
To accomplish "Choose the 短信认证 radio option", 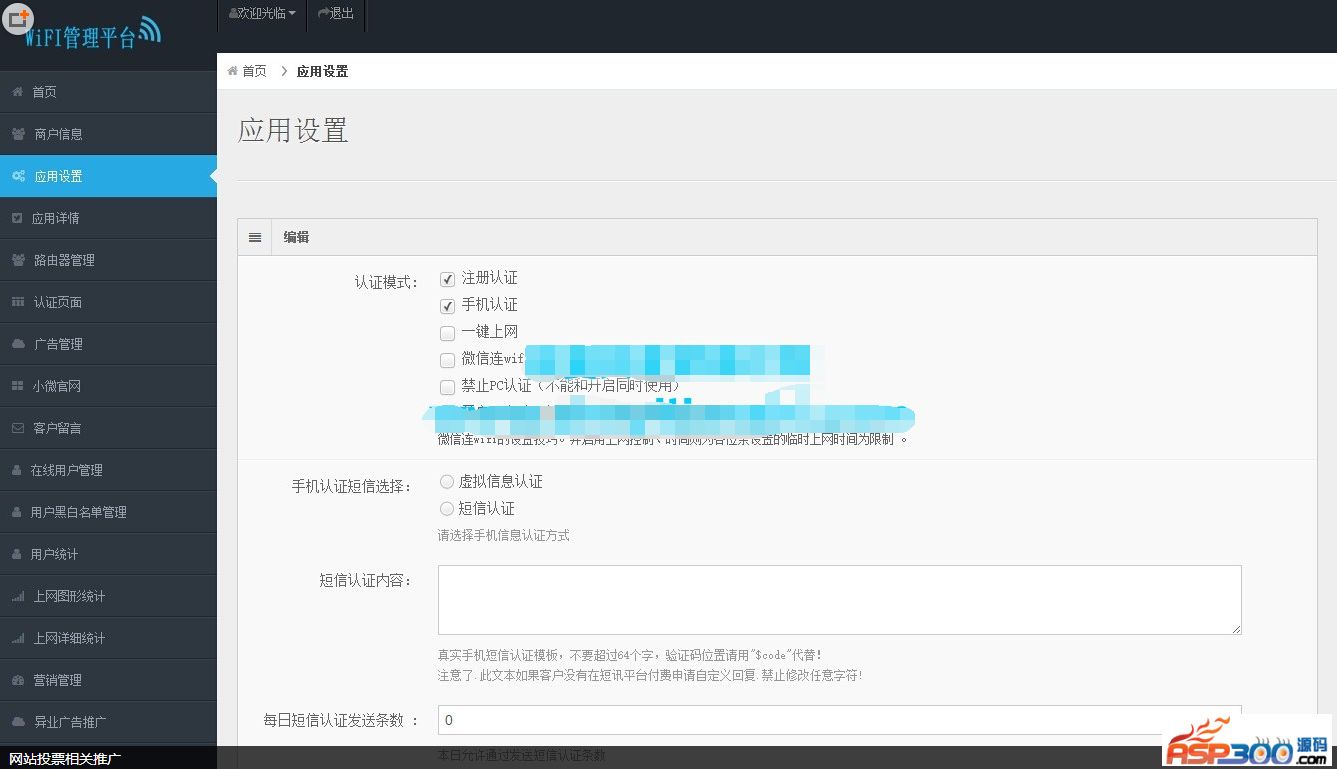I will (447, 509).
